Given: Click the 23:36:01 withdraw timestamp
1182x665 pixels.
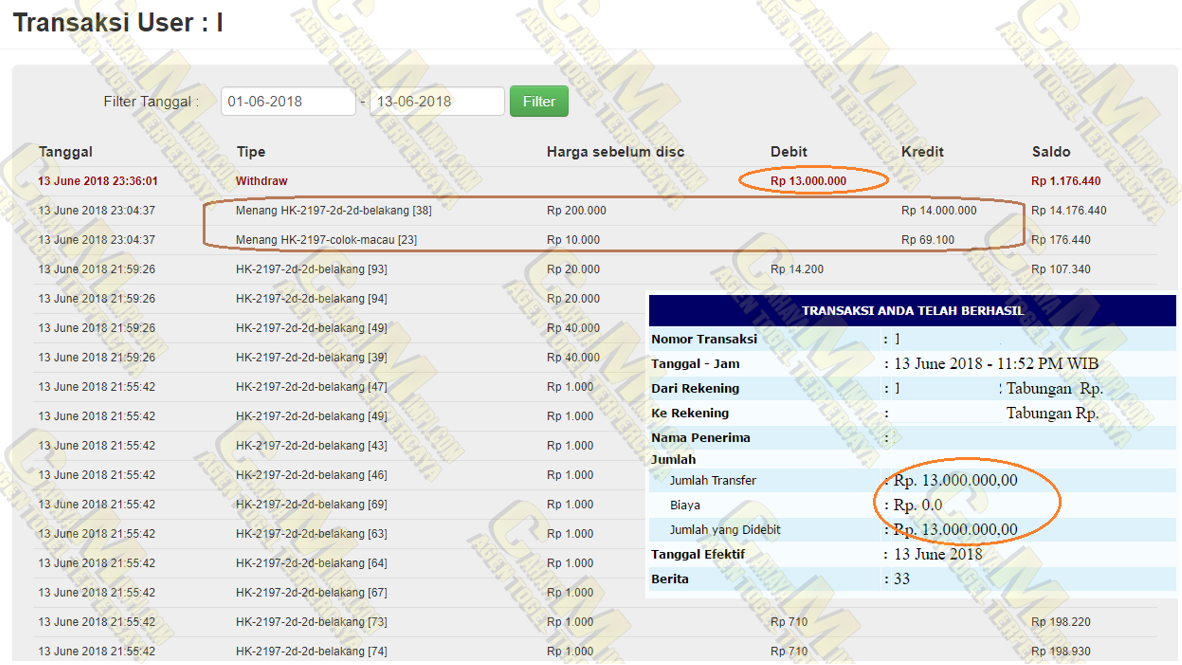Looking at the screenshot, I should [x=98, y=181].
